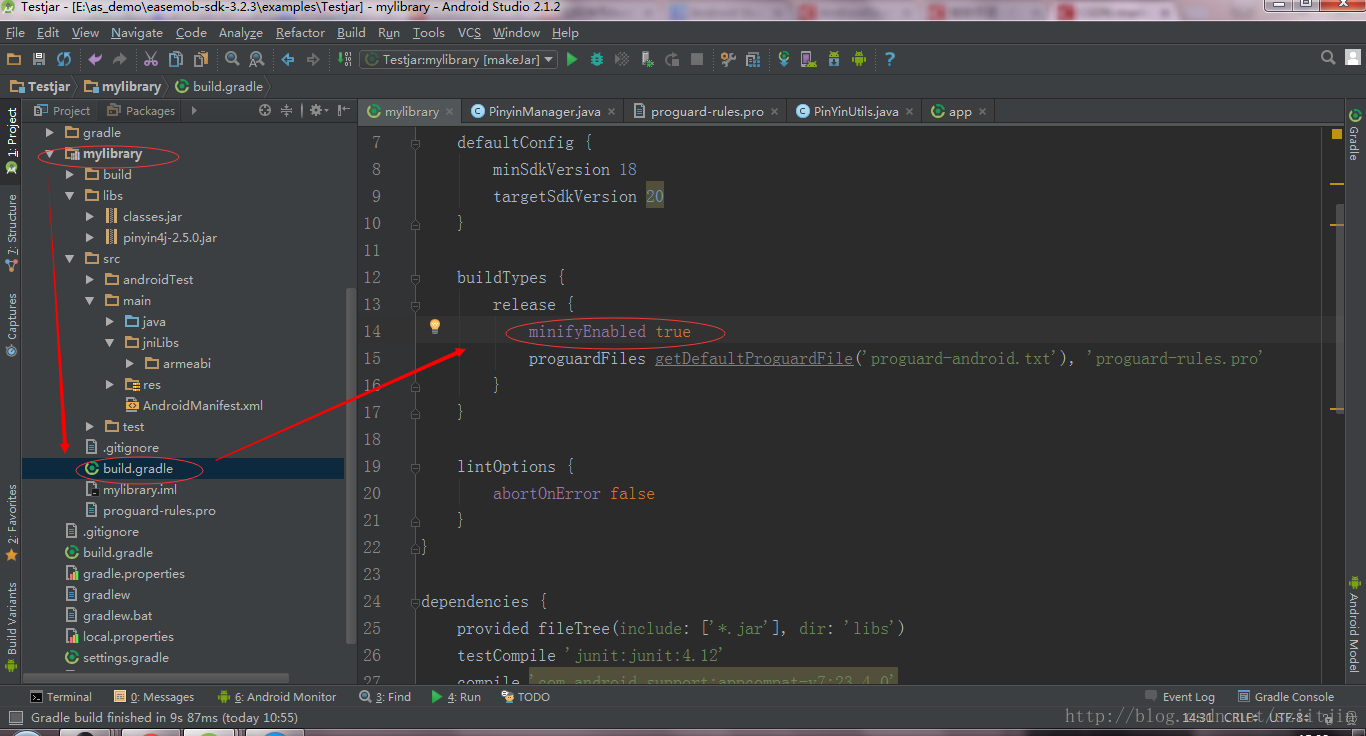This screenshot has width=1366, height=736.
Task: Open the Build menu
Action: click(351, 33)
